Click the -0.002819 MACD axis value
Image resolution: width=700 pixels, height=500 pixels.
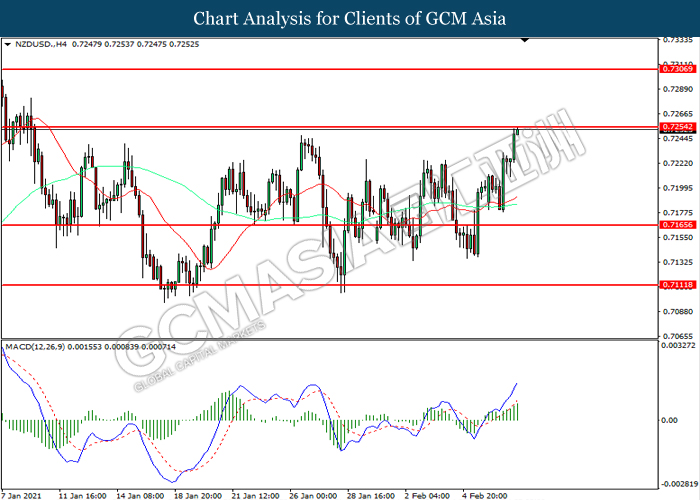675,482
